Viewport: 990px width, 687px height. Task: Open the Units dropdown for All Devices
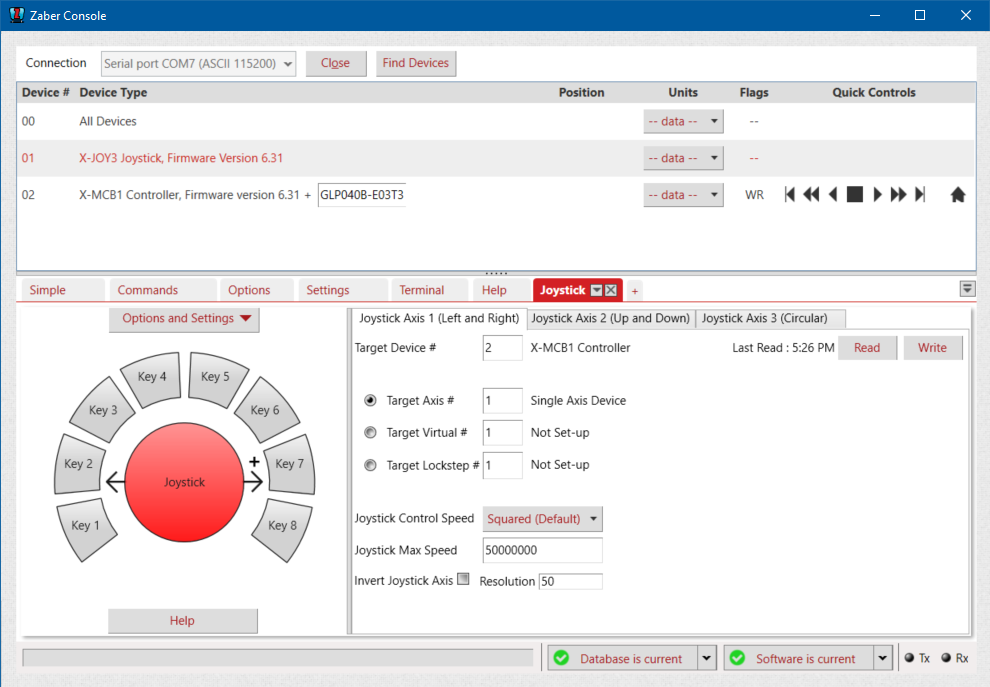point(683,121)
